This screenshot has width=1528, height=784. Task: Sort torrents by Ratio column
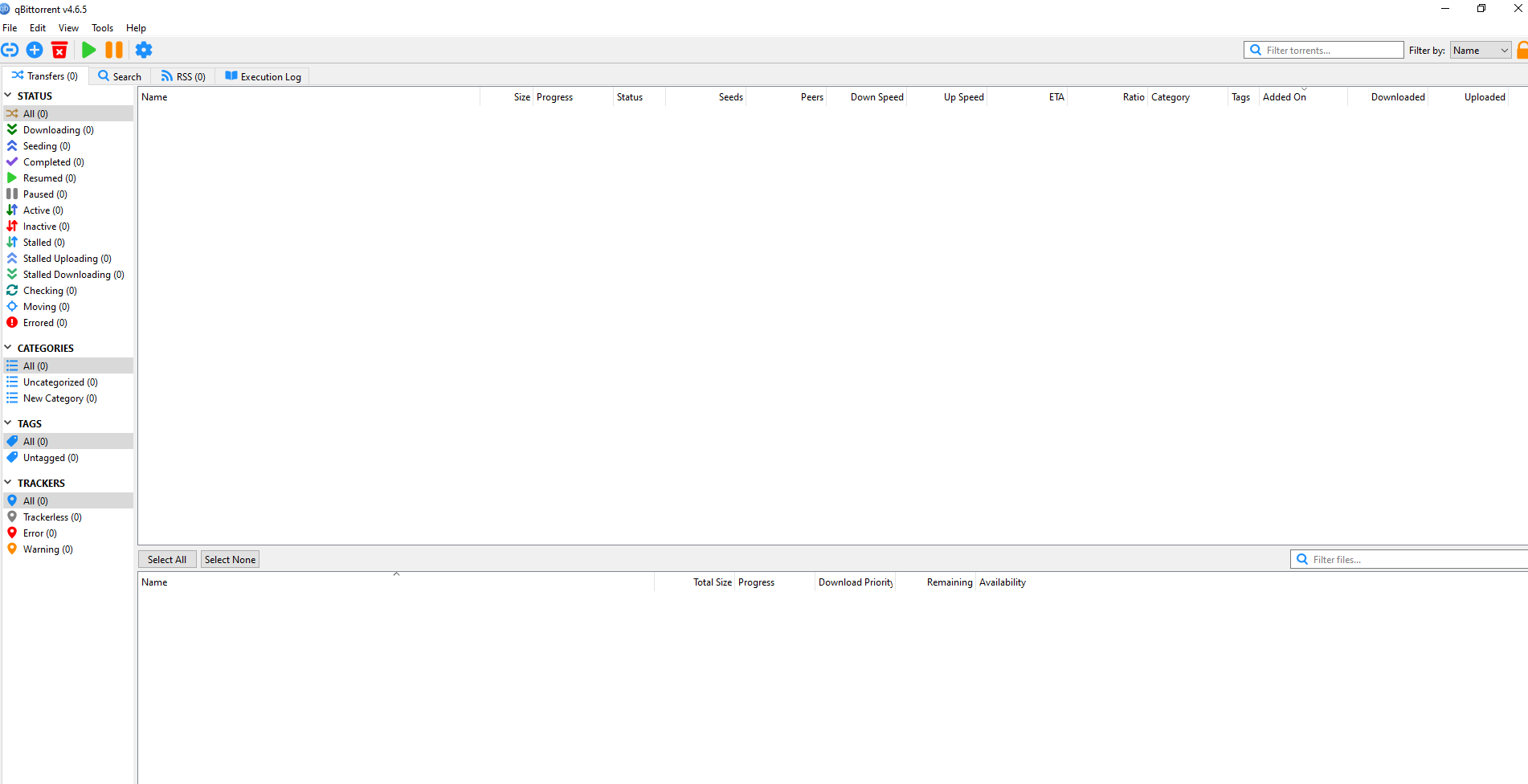pyautogui.click(x=1108, y=96)
